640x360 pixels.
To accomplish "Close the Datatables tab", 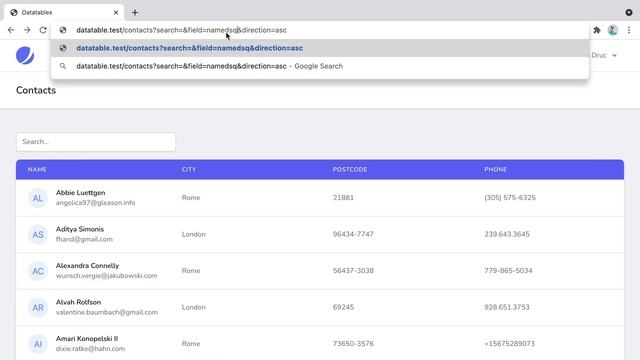I will point(116,13).
